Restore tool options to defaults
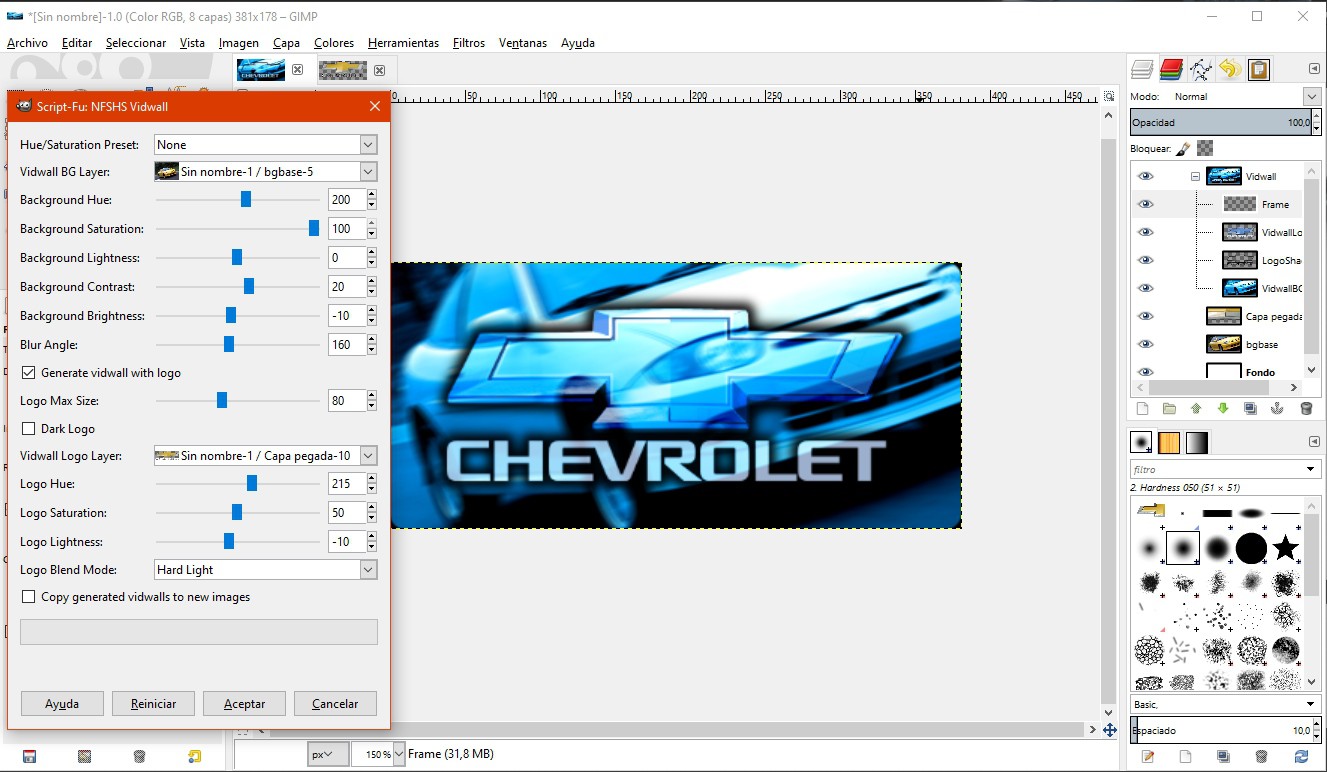 pyautogui.click(x=194, y=757)
